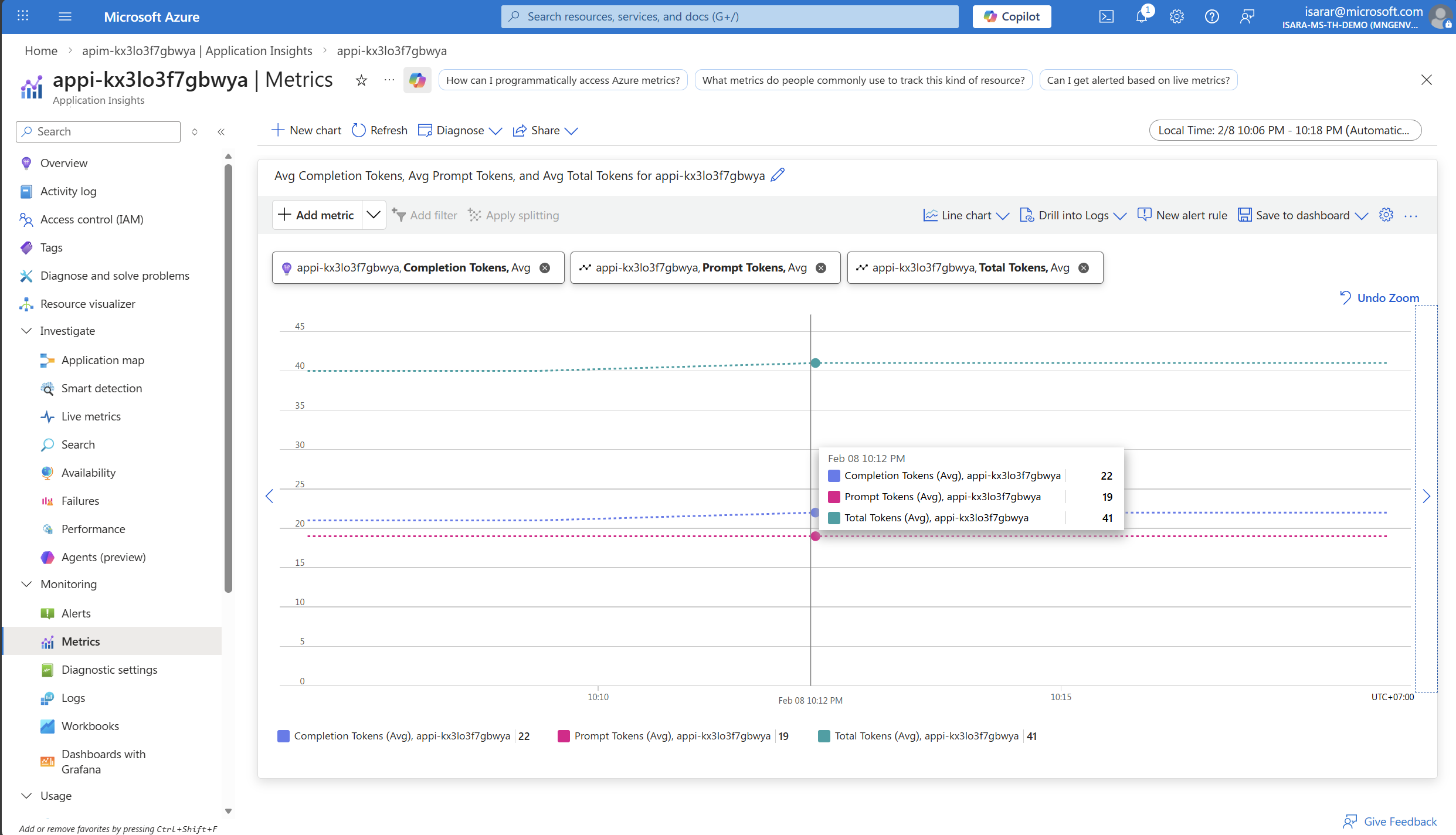
Task: Click Add metric button
Action: pos(317,215)
